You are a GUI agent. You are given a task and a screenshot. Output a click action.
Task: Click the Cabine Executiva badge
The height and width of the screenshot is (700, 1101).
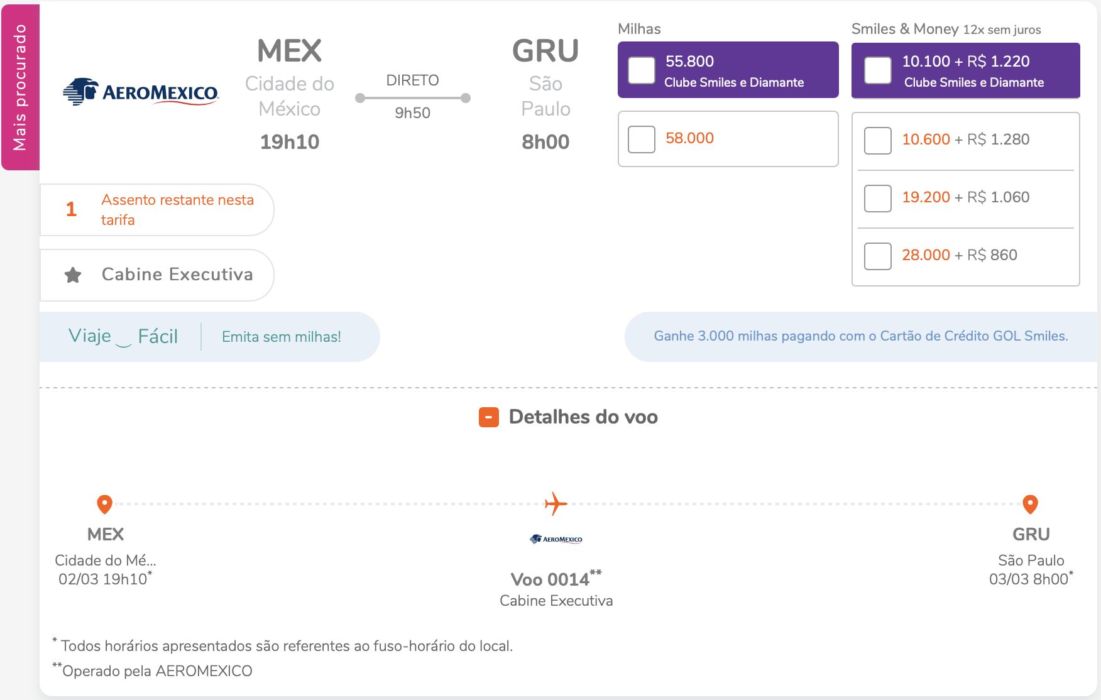pyautogui.click(x=157, y=275)
